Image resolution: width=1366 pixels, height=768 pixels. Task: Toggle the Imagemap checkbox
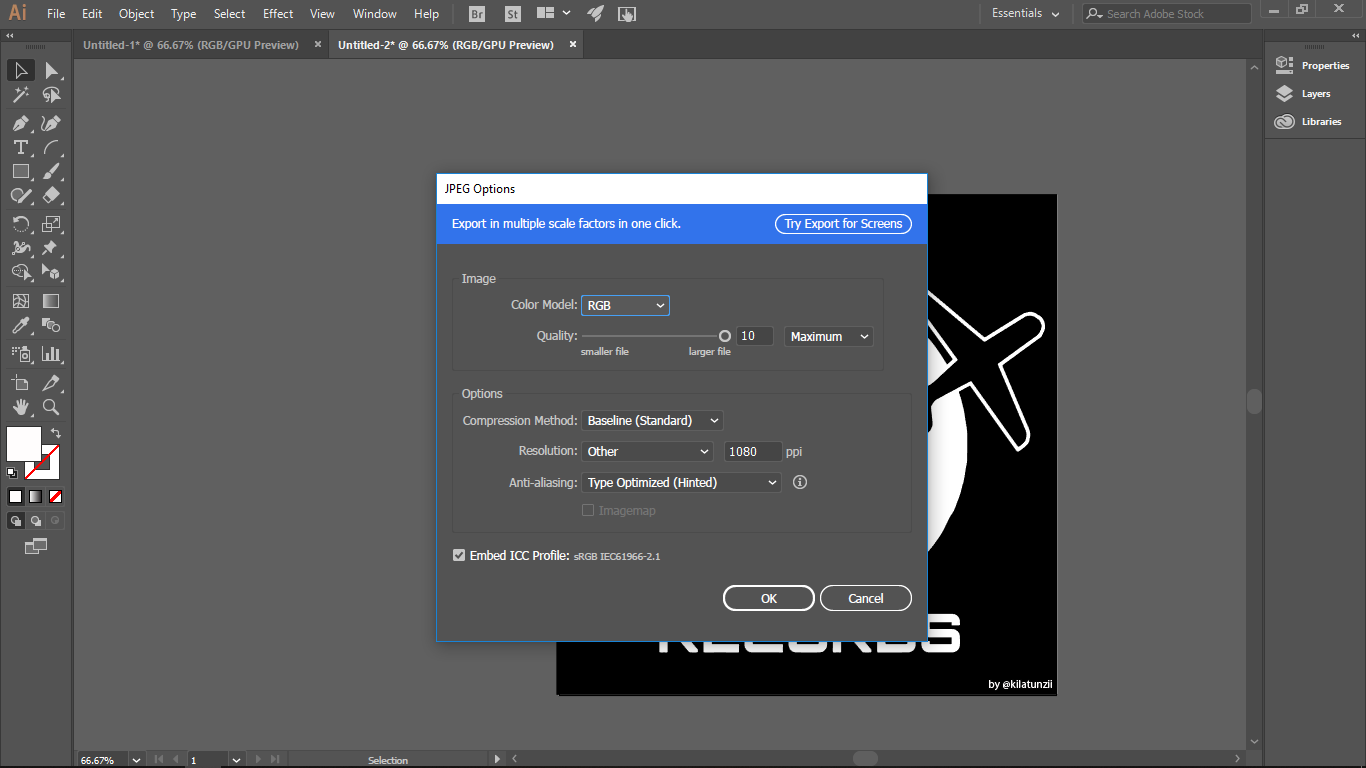(x=588, y=510)
